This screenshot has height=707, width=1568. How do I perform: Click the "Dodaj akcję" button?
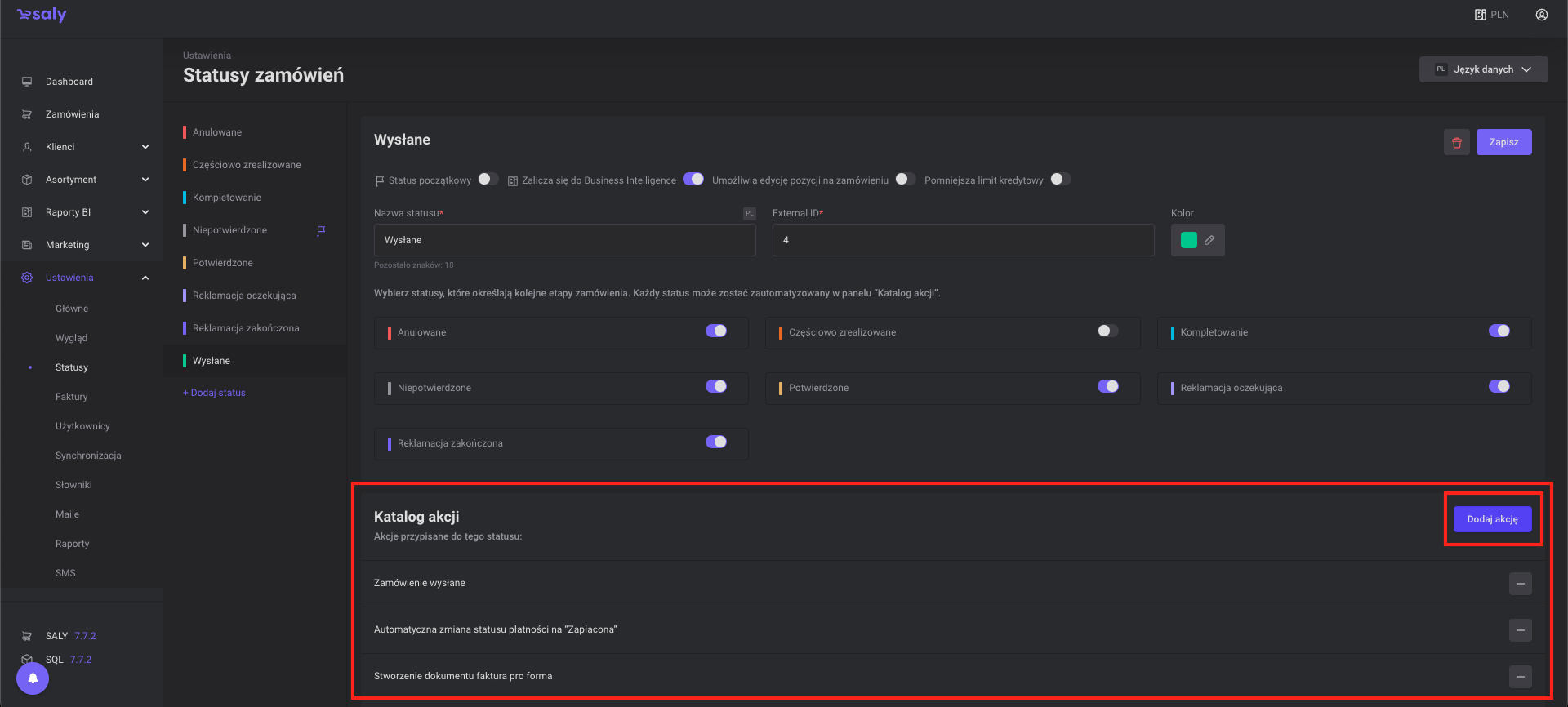tap(1492, 519)
